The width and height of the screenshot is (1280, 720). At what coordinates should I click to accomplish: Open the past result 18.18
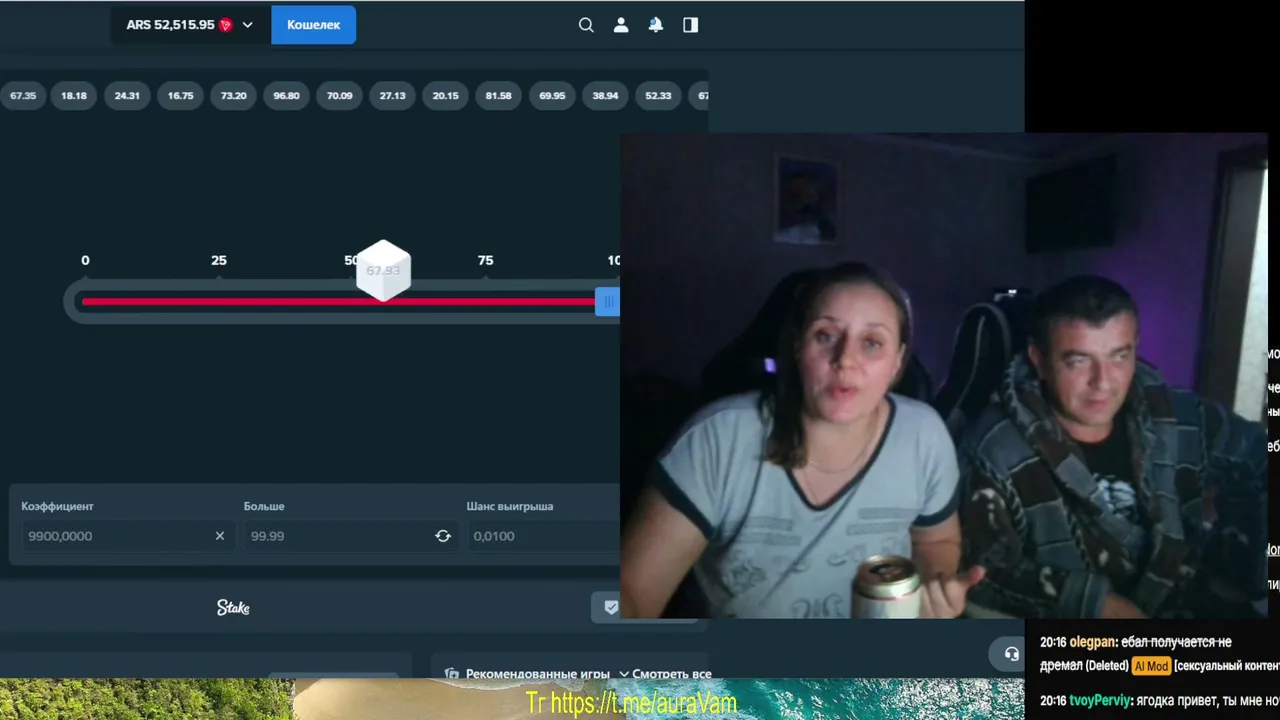pos(74,96)
